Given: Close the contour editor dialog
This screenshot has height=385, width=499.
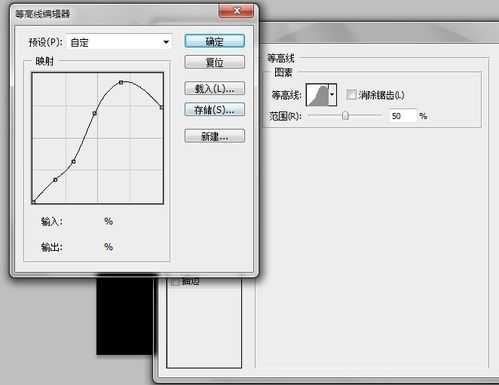Looking at the screenshot, I should 236,11.
